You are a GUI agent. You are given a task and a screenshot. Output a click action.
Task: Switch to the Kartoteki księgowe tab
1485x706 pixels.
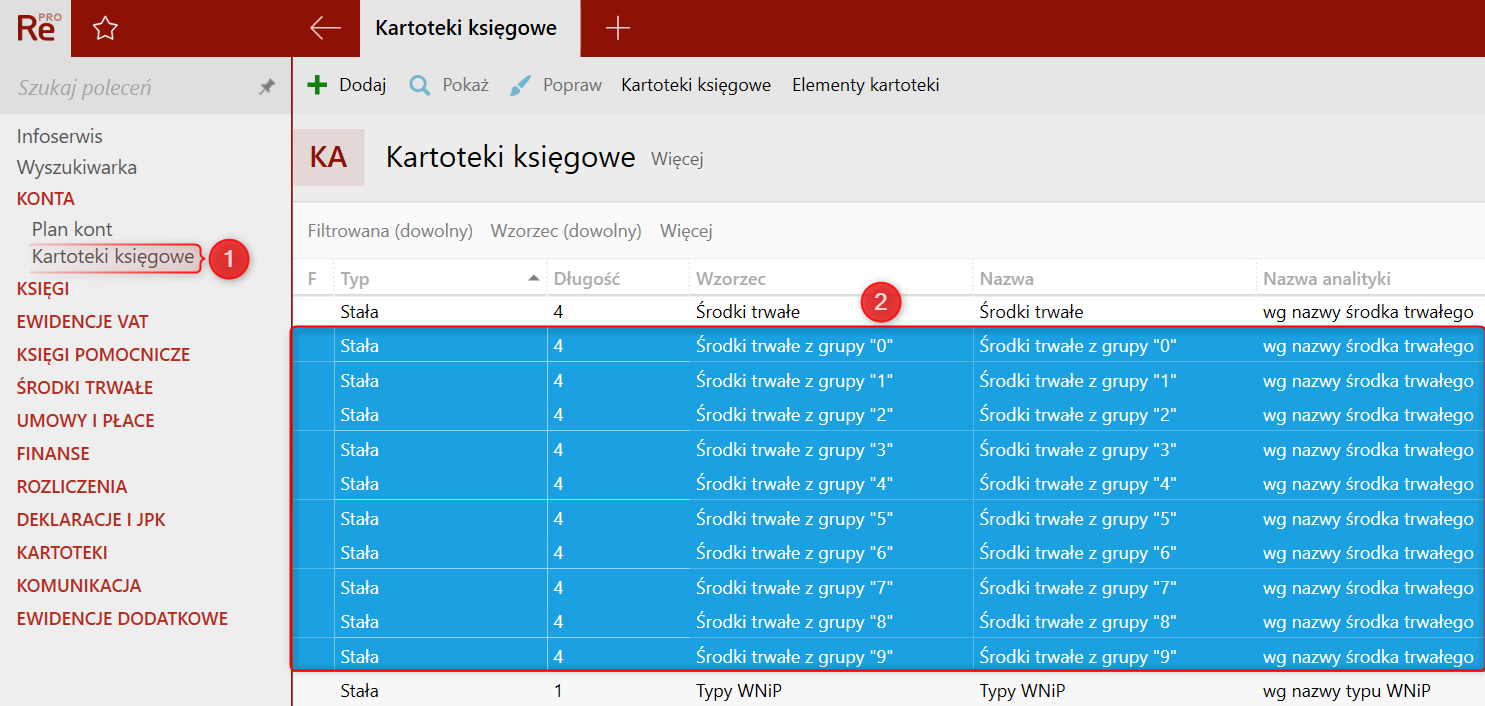tap(466, 28)
